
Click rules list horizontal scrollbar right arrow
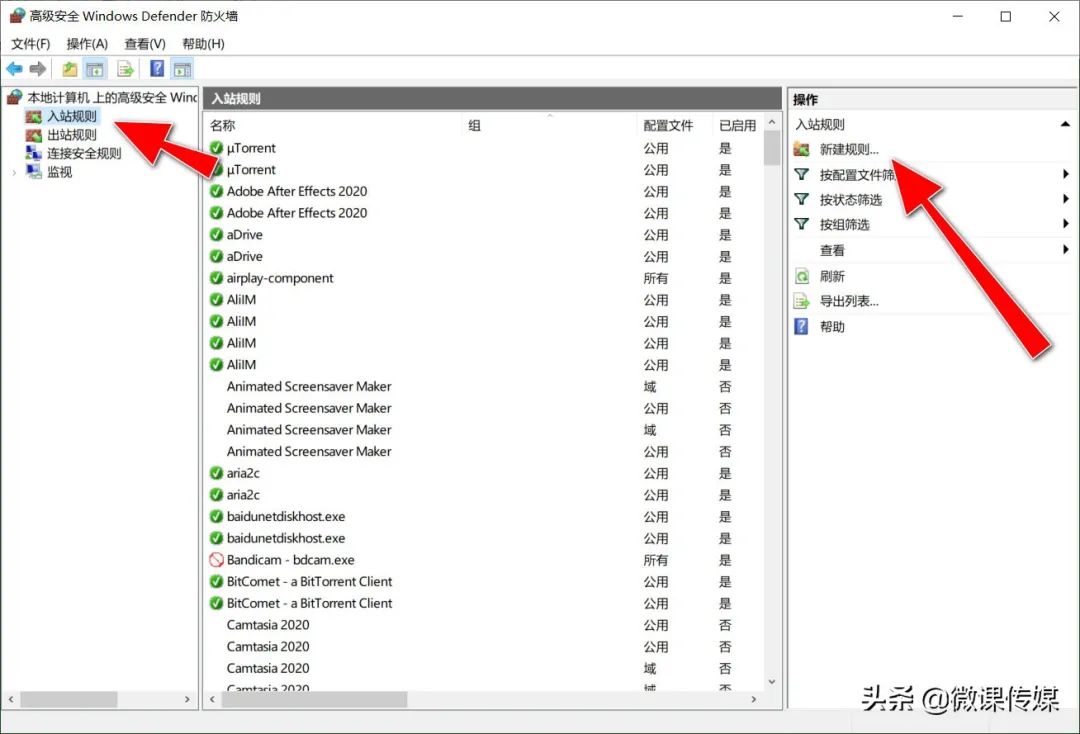point(754,699)
